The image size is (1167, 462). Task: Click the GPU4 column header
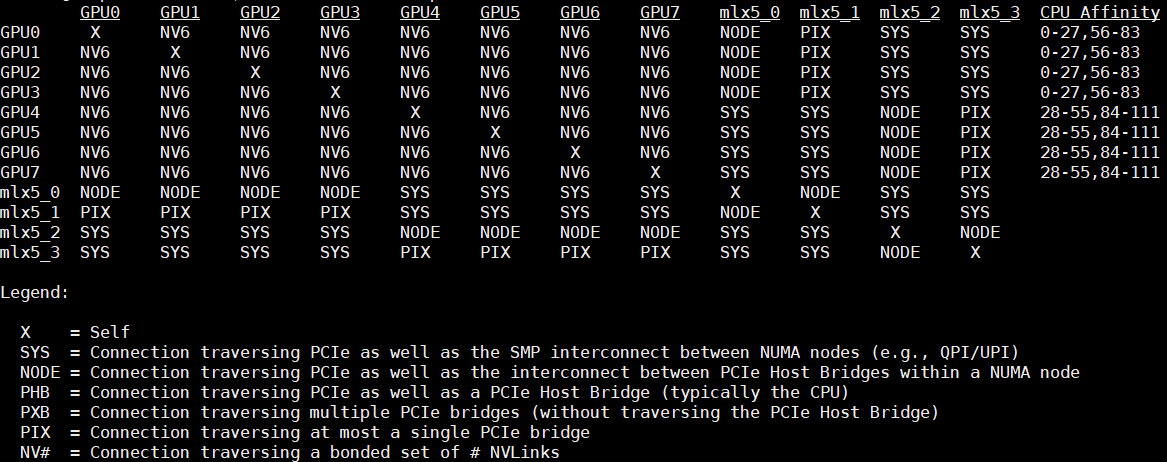(x=420, y=13)
